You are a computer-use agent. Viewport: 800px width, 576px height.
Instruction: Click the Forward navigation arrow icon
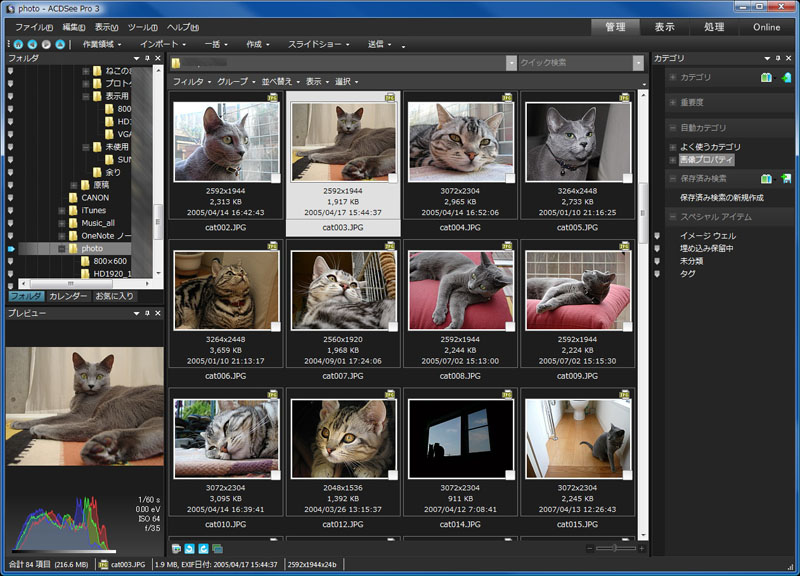[x=46, y=44]
